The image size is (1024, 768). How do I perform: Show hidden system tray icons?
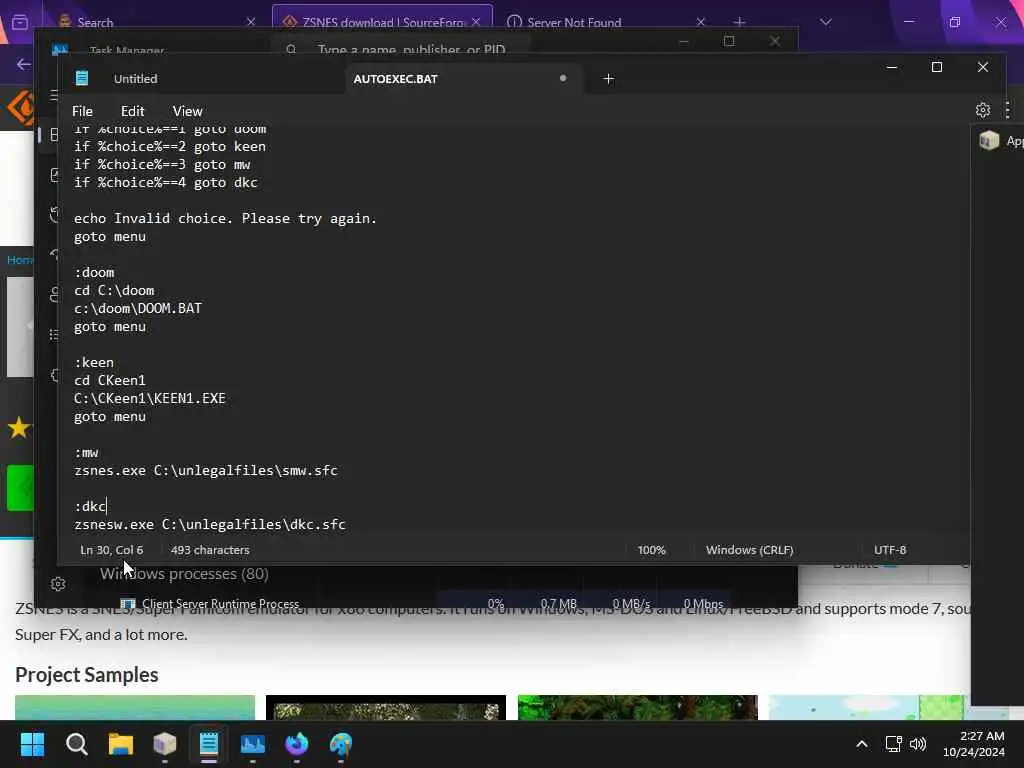tap(861, 744)
